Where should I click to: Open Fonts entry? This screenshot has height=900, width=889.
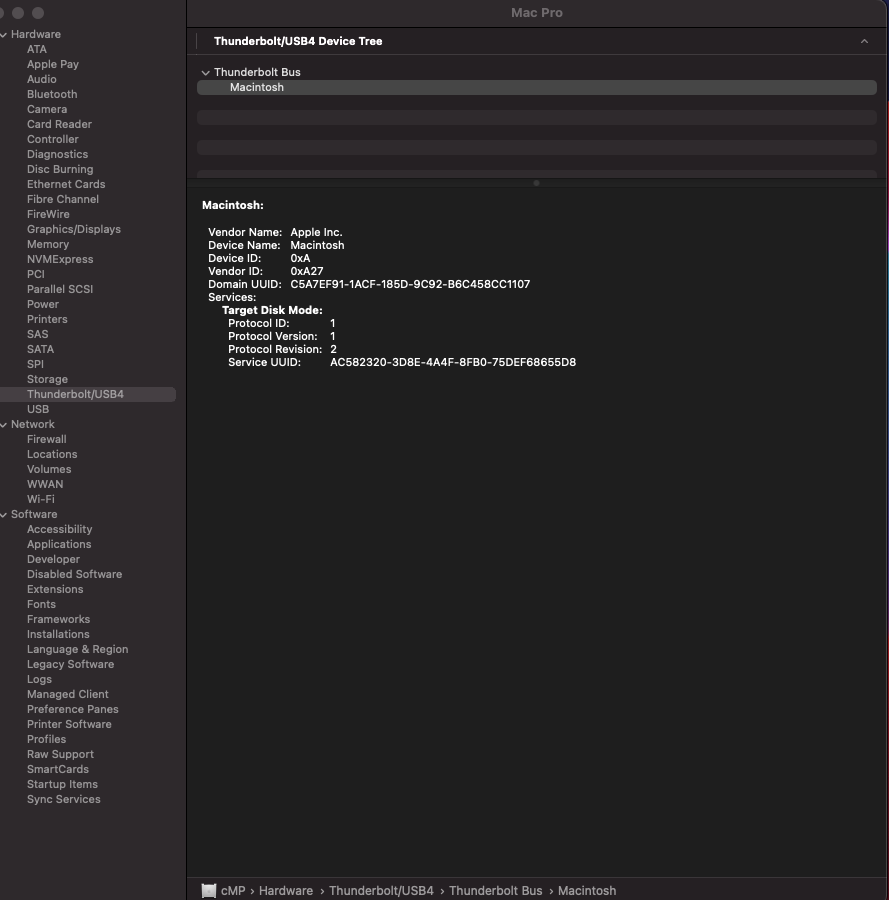[x=41, y=604]
